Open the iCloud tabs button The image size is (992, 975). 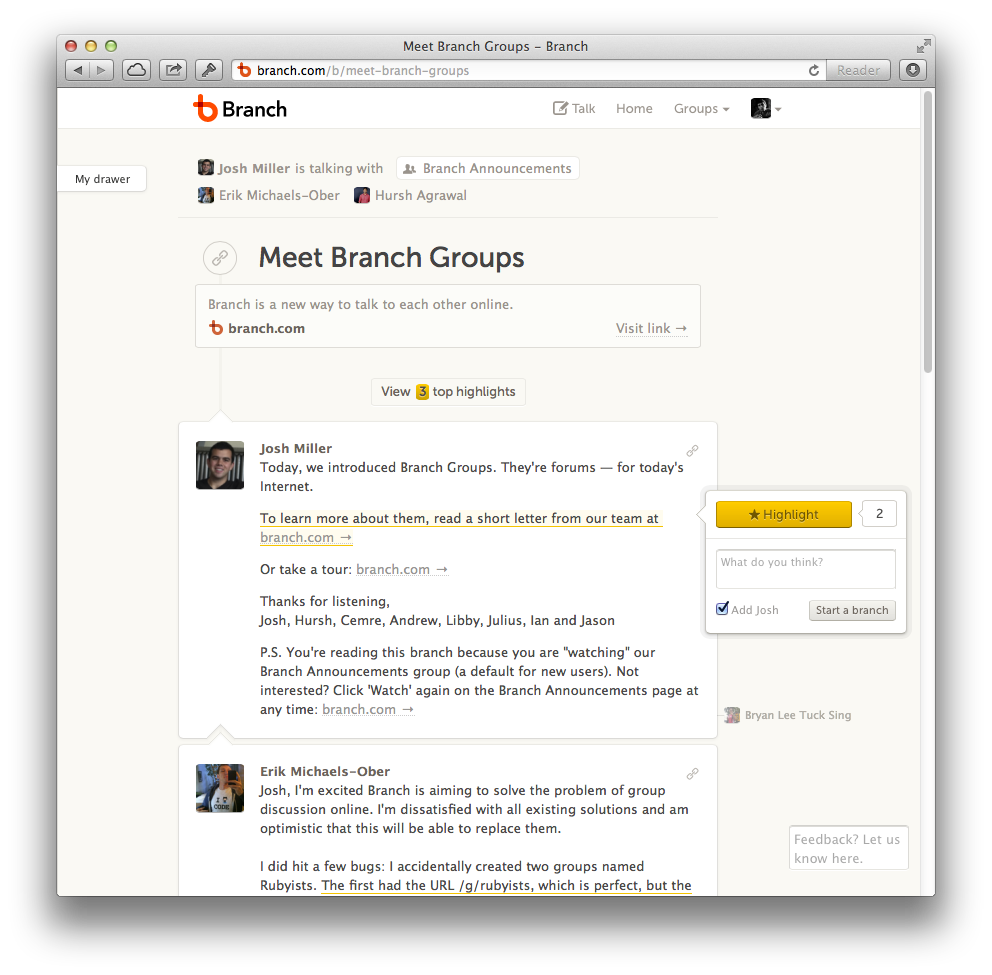(x=136, y=70)
